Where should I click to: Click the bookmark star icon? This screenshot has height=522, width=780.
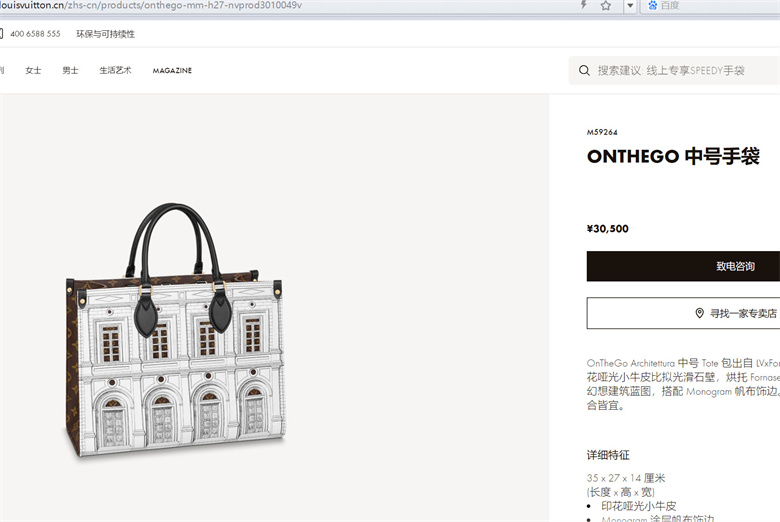(605, 5)
